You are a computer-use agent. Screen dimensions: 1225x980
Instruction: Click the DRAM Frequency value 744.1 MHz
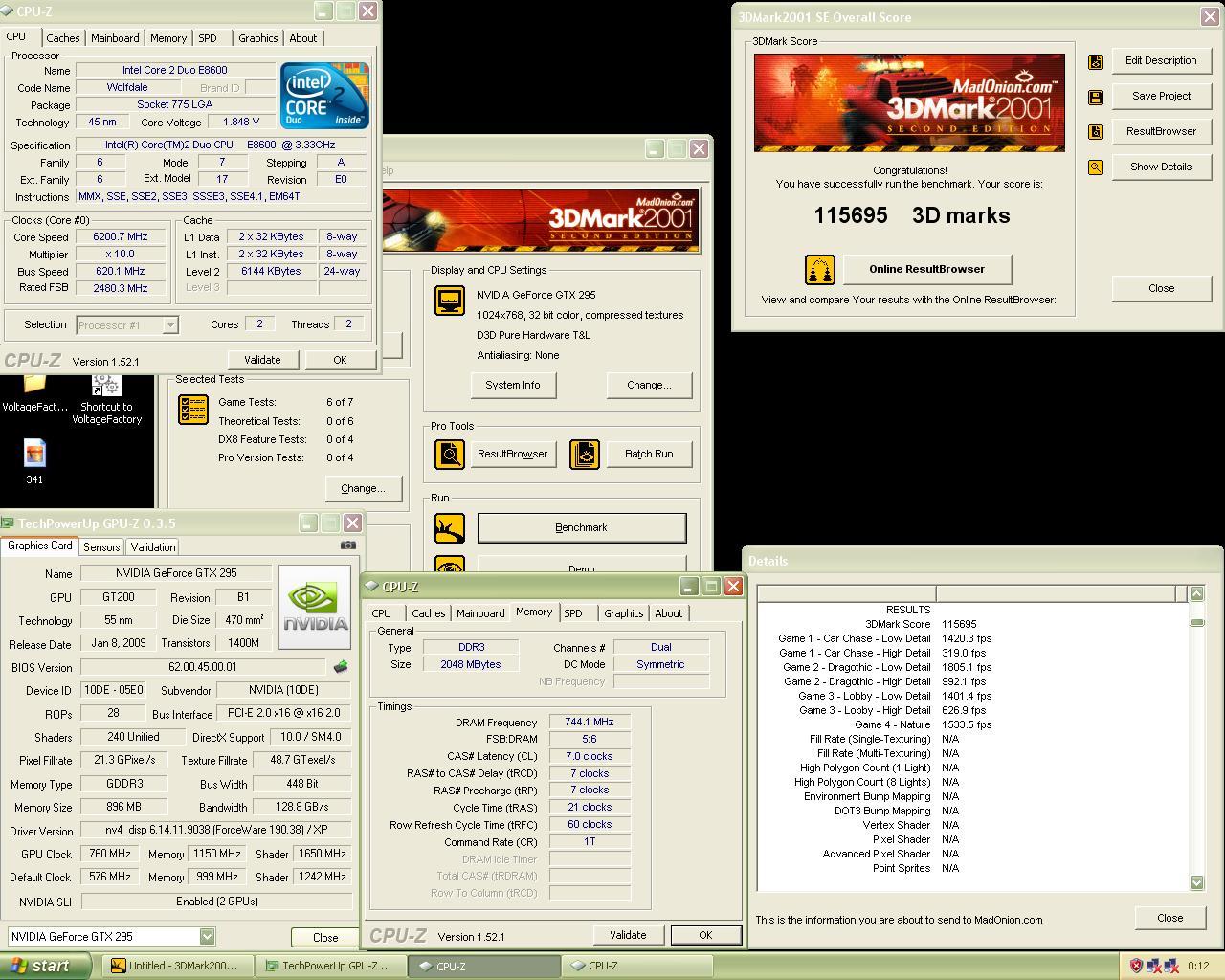click(x=590, y=723)
